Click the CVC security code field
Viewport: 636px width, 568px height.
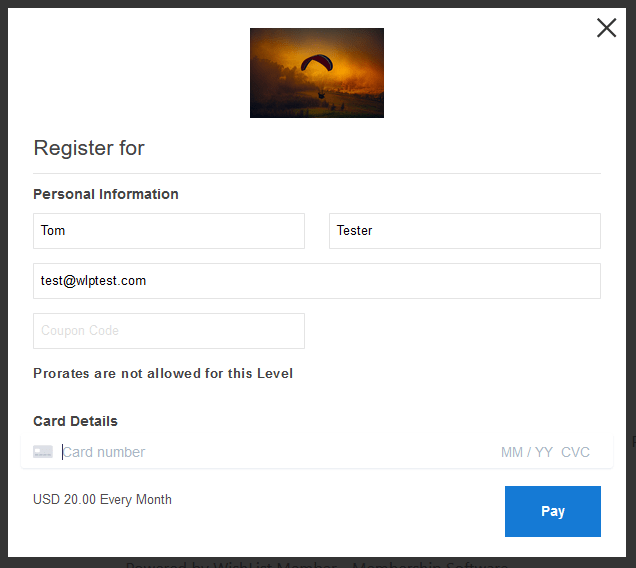tap(575, 452)
